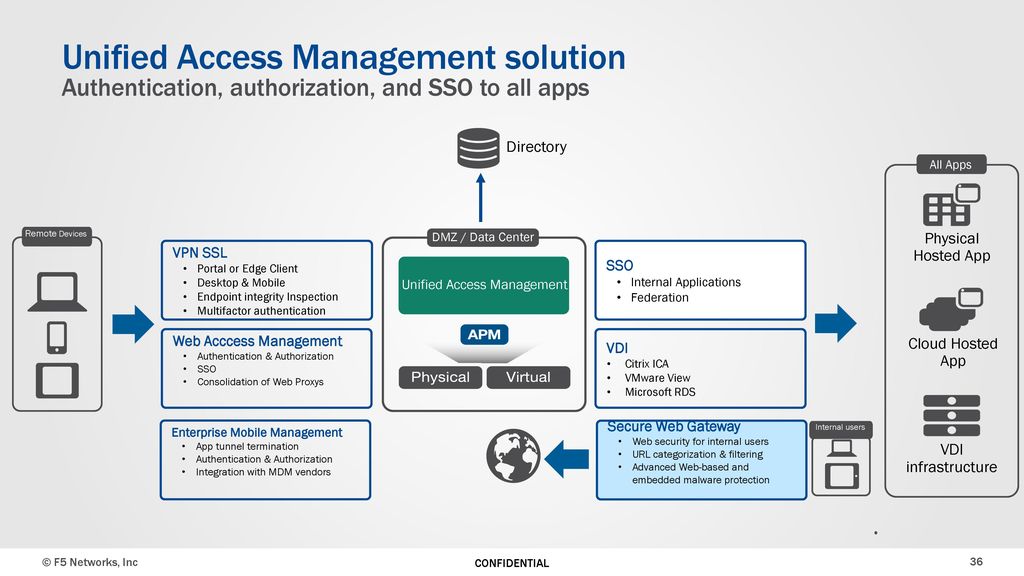This screenshot has height=576, width=1024.
Task: Select the Internal users label
Action: coord(840,428)
